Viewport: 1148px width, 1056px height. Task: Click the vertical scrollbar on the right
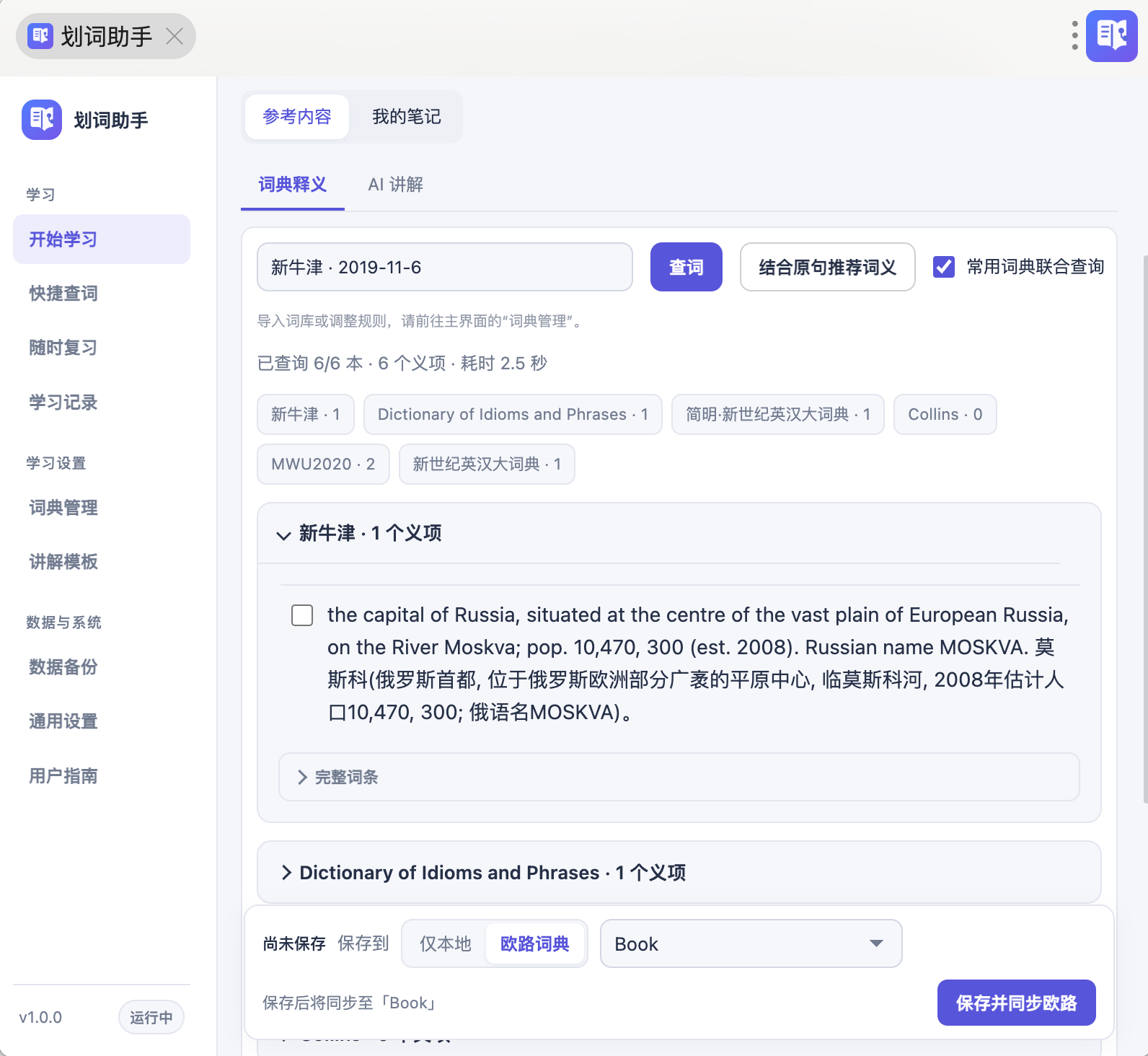[1145, 528]
